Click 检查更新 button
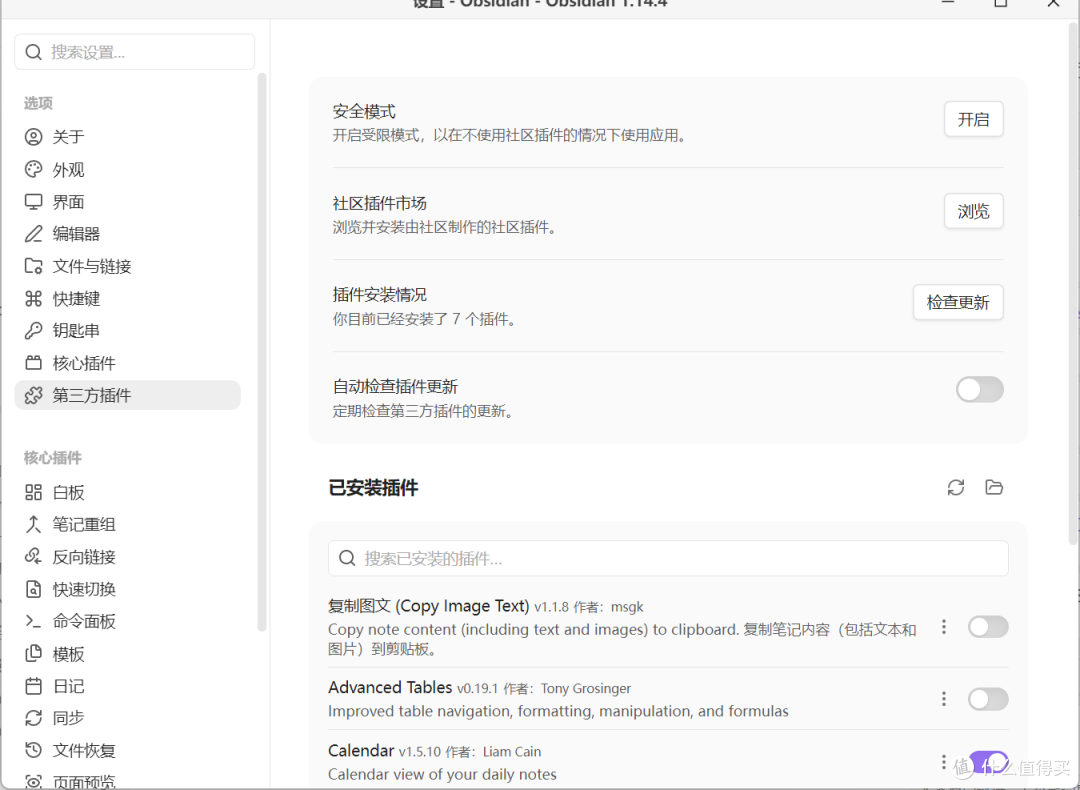 pos(958,302)
